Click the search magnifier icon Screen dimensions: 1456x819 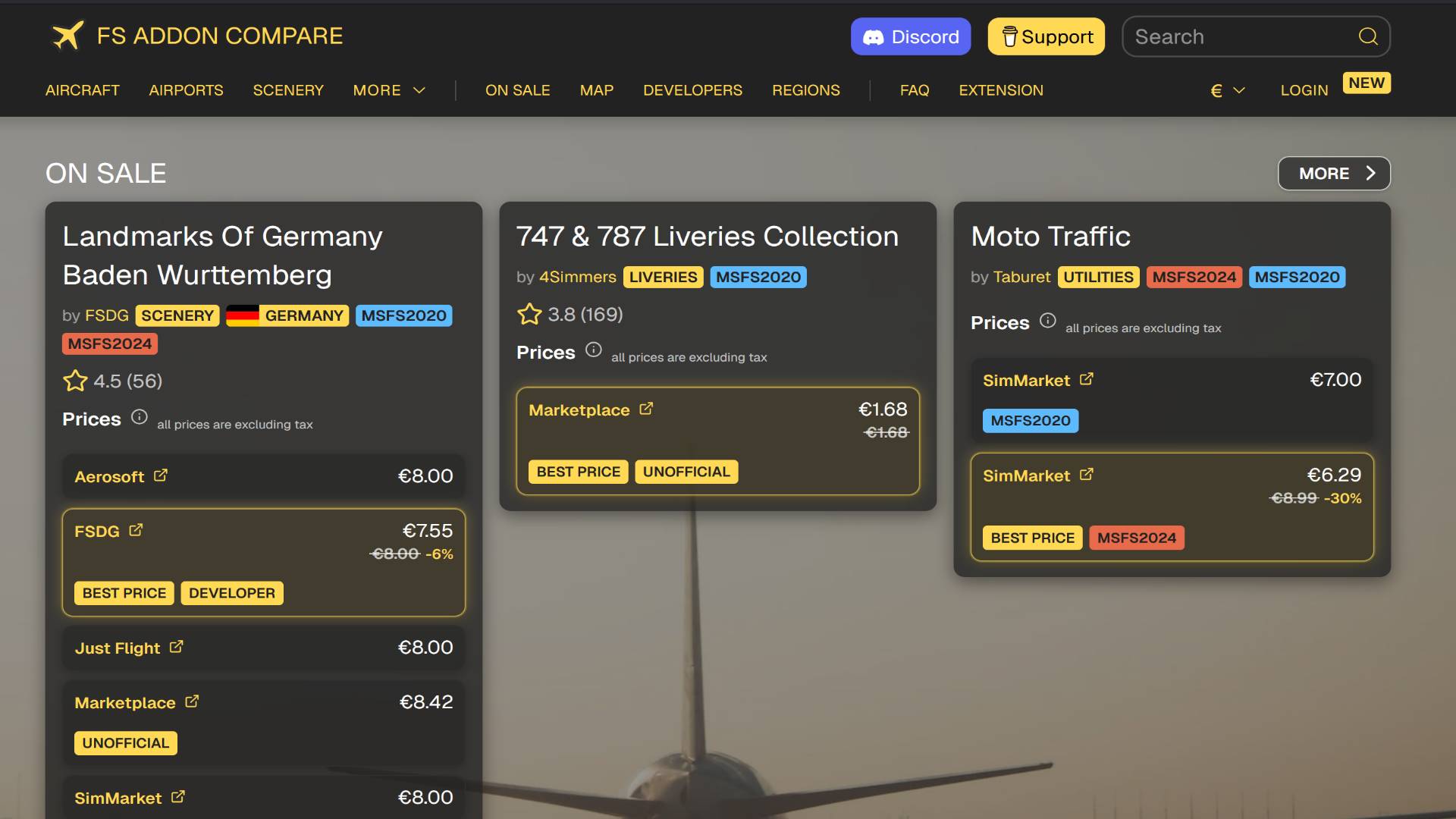point(1367,36)
